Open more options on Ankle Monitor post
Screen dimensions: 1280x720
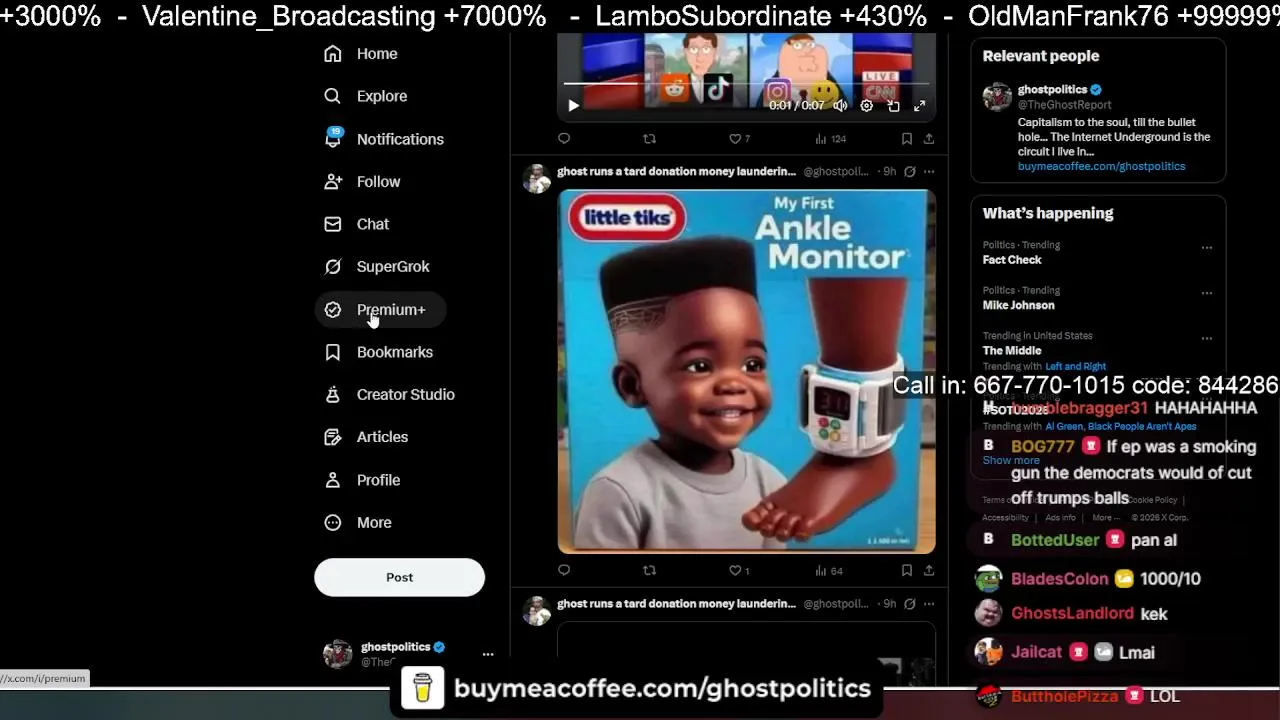point(929,171)
